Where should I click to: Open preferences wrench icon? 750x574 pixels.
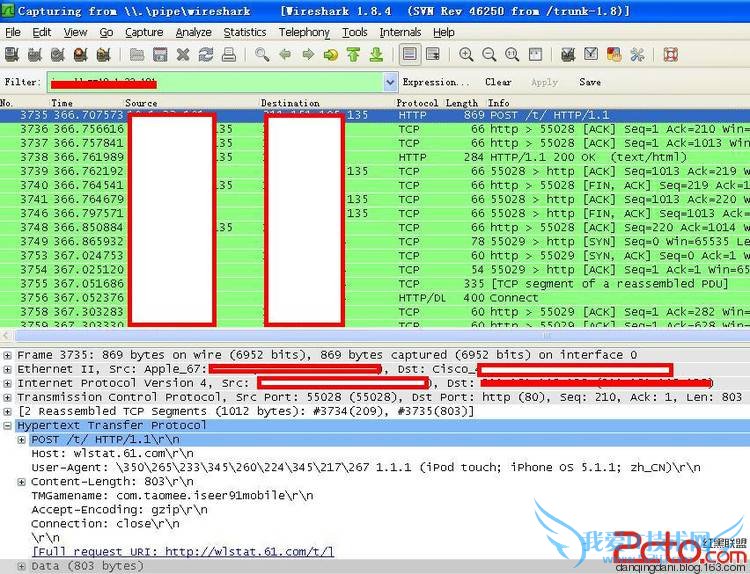(637, 55)
